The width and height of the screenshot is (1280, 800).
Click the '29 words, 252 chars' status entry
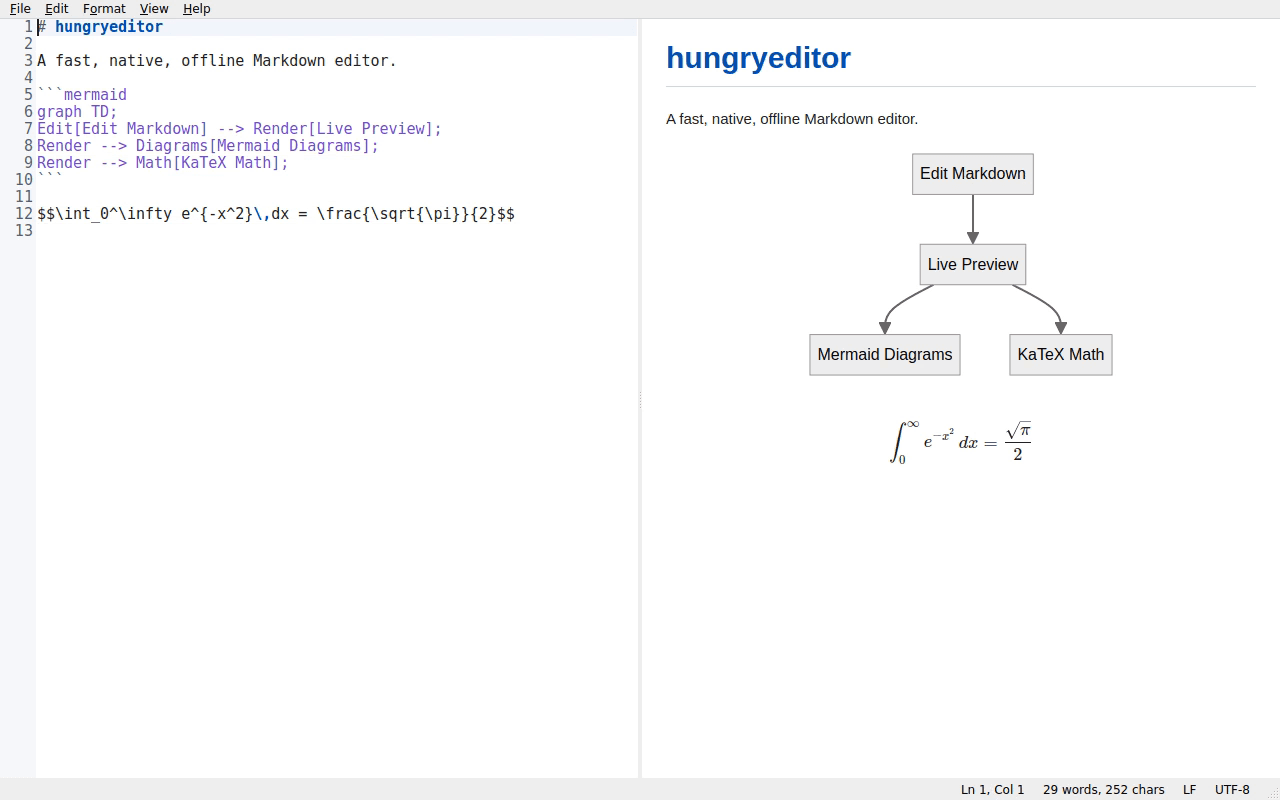point(1104,790)
